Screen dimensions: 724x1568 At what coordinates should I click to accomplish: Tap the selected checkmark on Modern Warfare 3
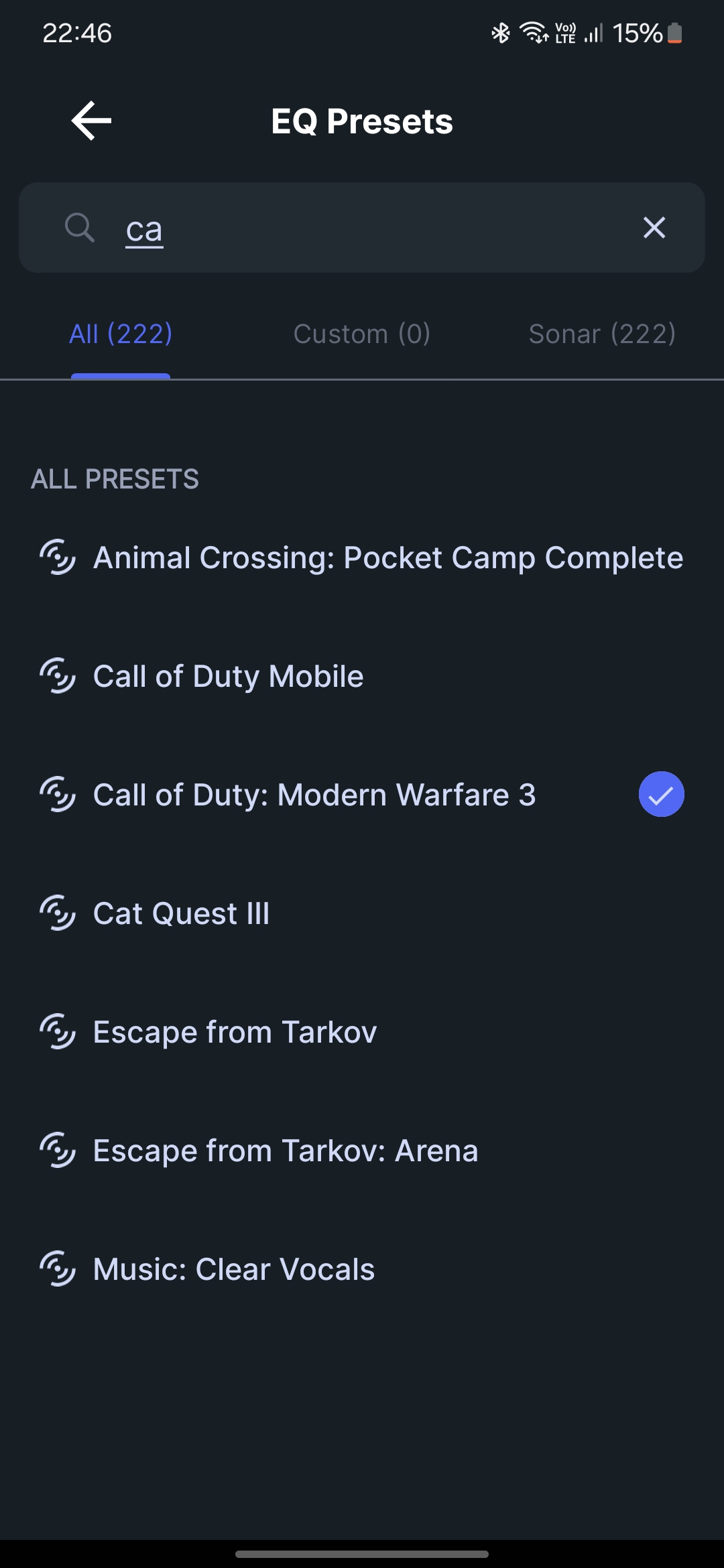pyautogui.click(x=661, y=795)
